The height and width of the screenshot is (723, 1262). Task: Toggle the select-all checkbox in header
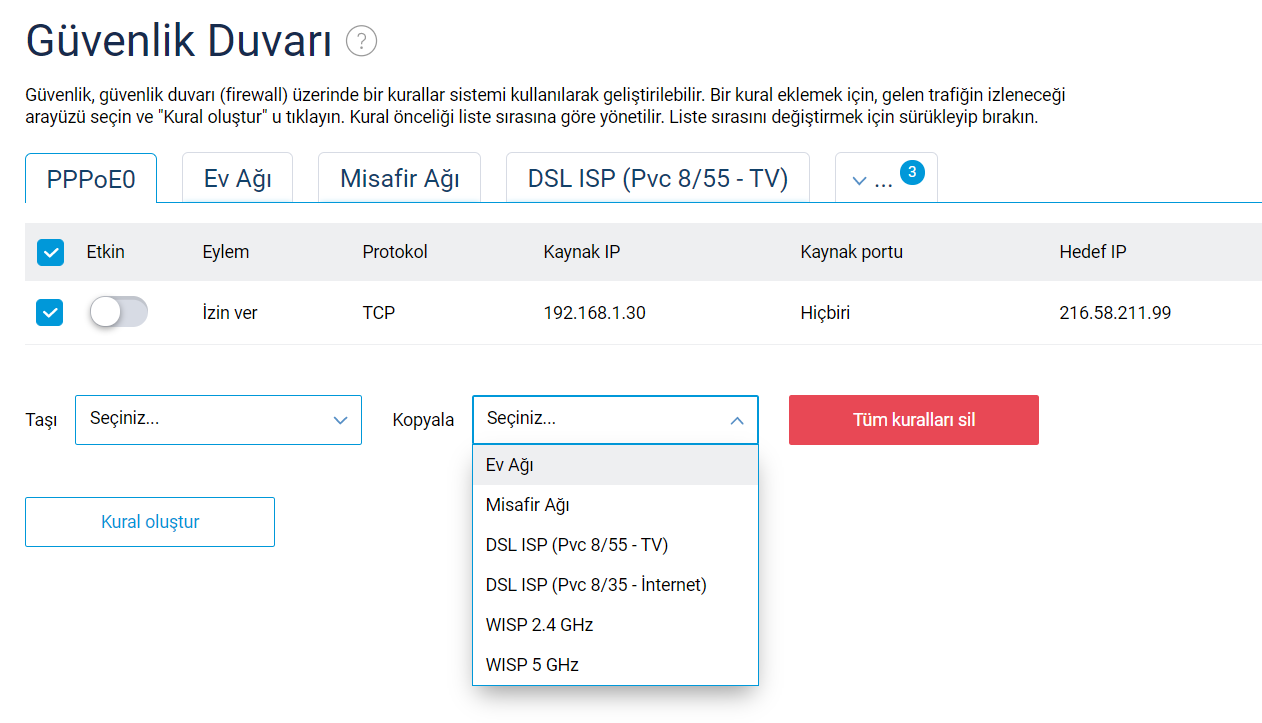(x=50, y=252)
